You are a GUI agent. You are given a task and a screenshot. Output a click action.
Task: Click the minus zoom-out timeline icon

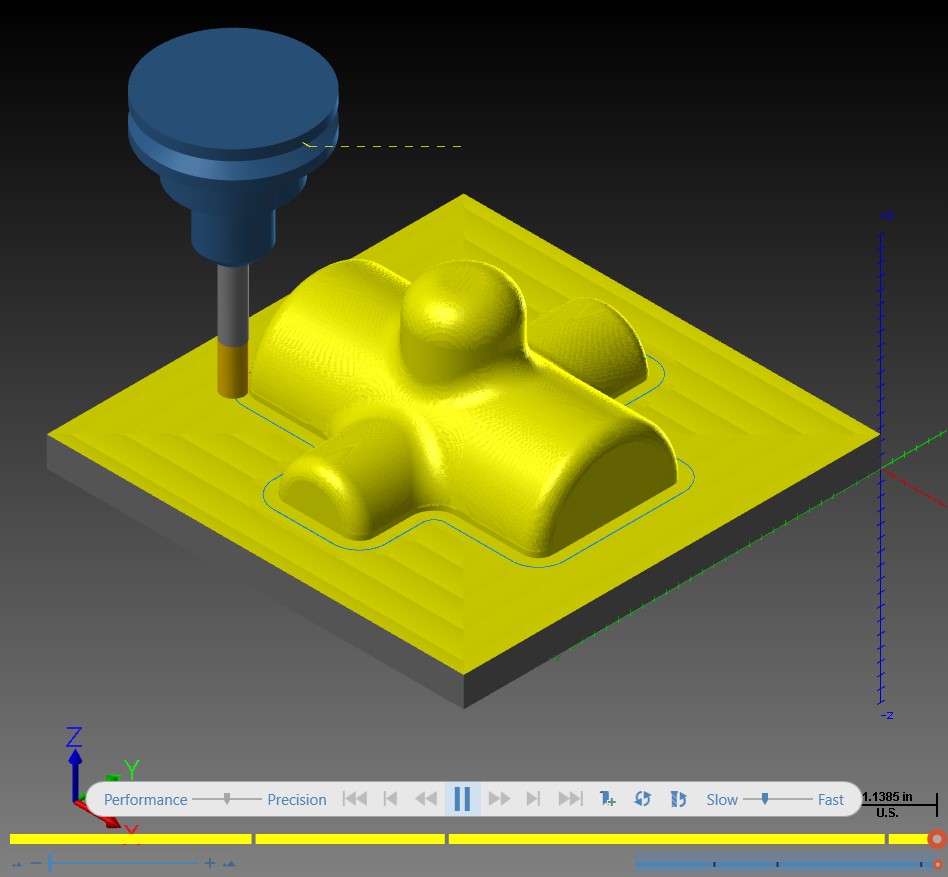pos(36,863)
